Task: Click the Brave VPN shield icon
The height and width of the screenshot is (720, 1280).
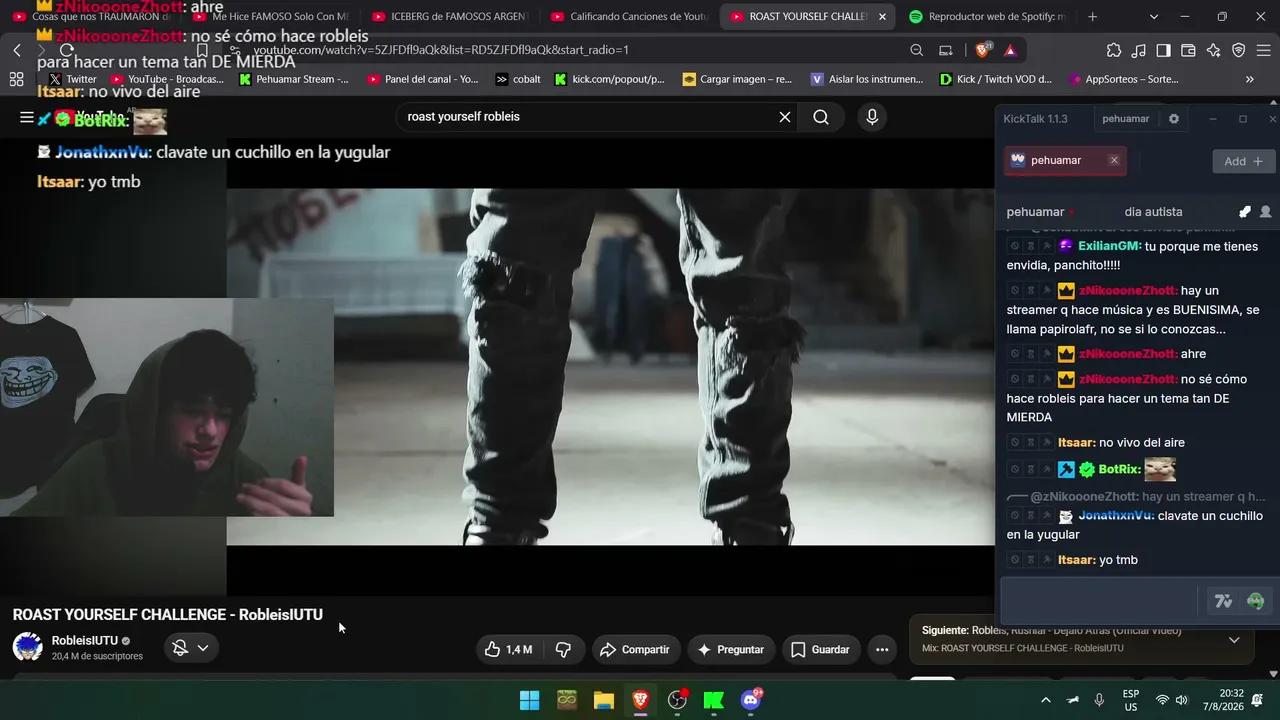Action: tap(1238, 50)
